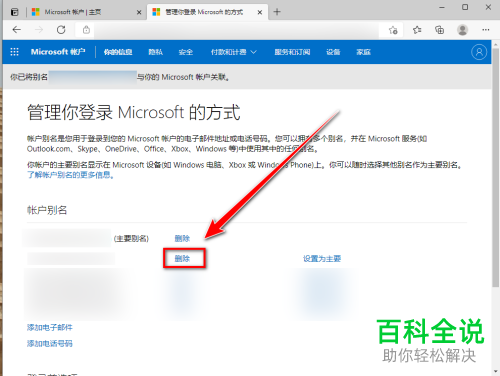Click the 帐户别名 section heading

(x=47, y=210)
